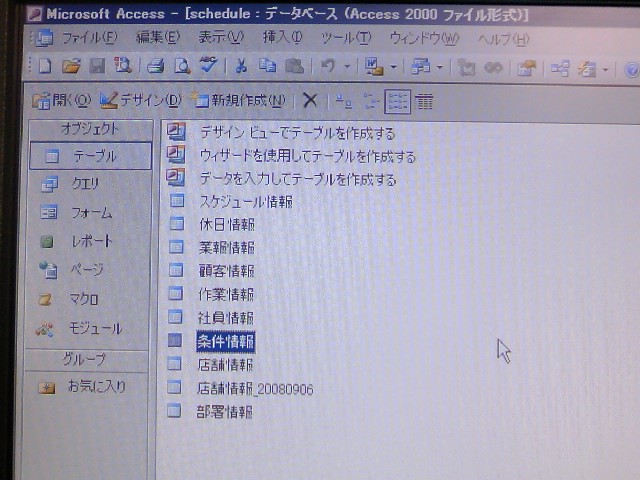Click the New document toolbar icon
The width and height of the screenshot is (640, 480).
45,66
